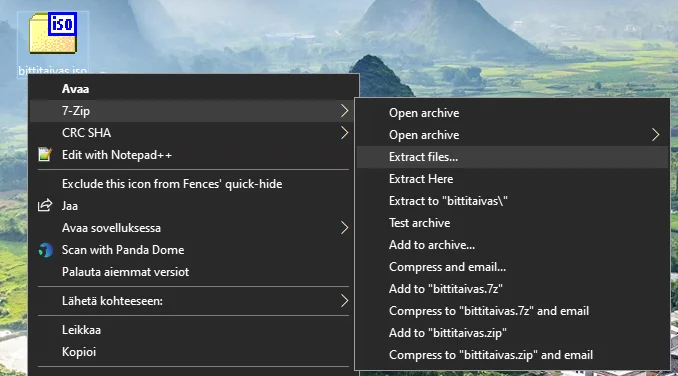This screenshot has width=678, height=376.
Task: Select Compress to "bittitaivas.7z" and email
Action: 512,311
